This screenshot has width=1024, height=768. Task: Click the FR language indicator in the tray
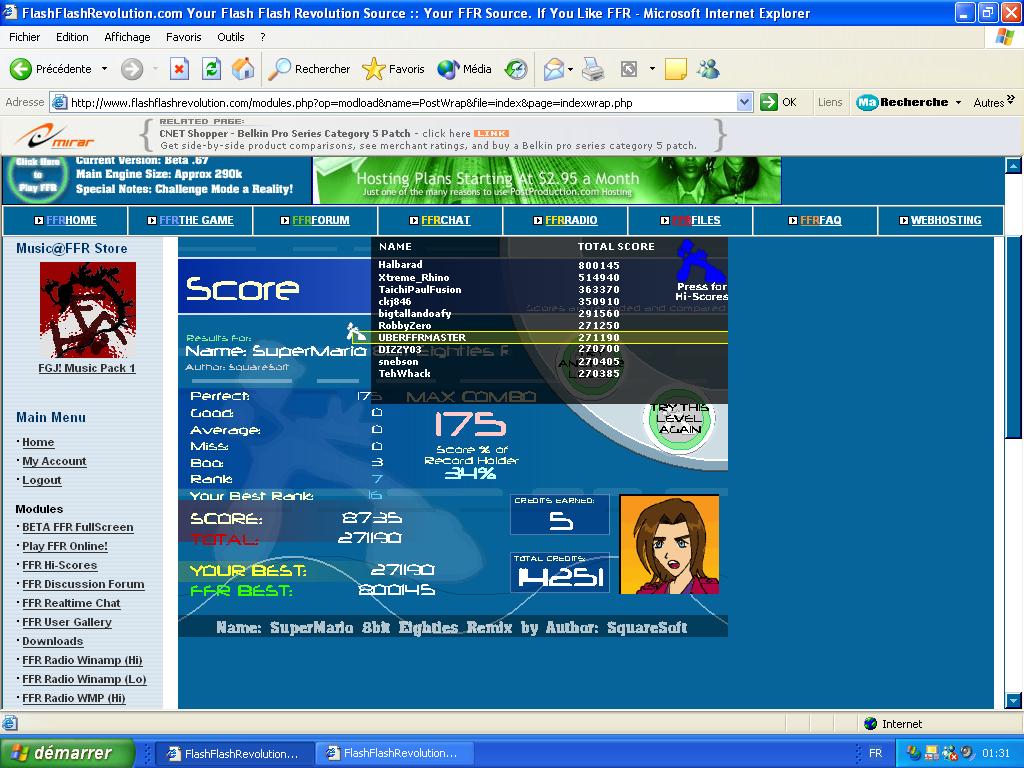[875, 753]
